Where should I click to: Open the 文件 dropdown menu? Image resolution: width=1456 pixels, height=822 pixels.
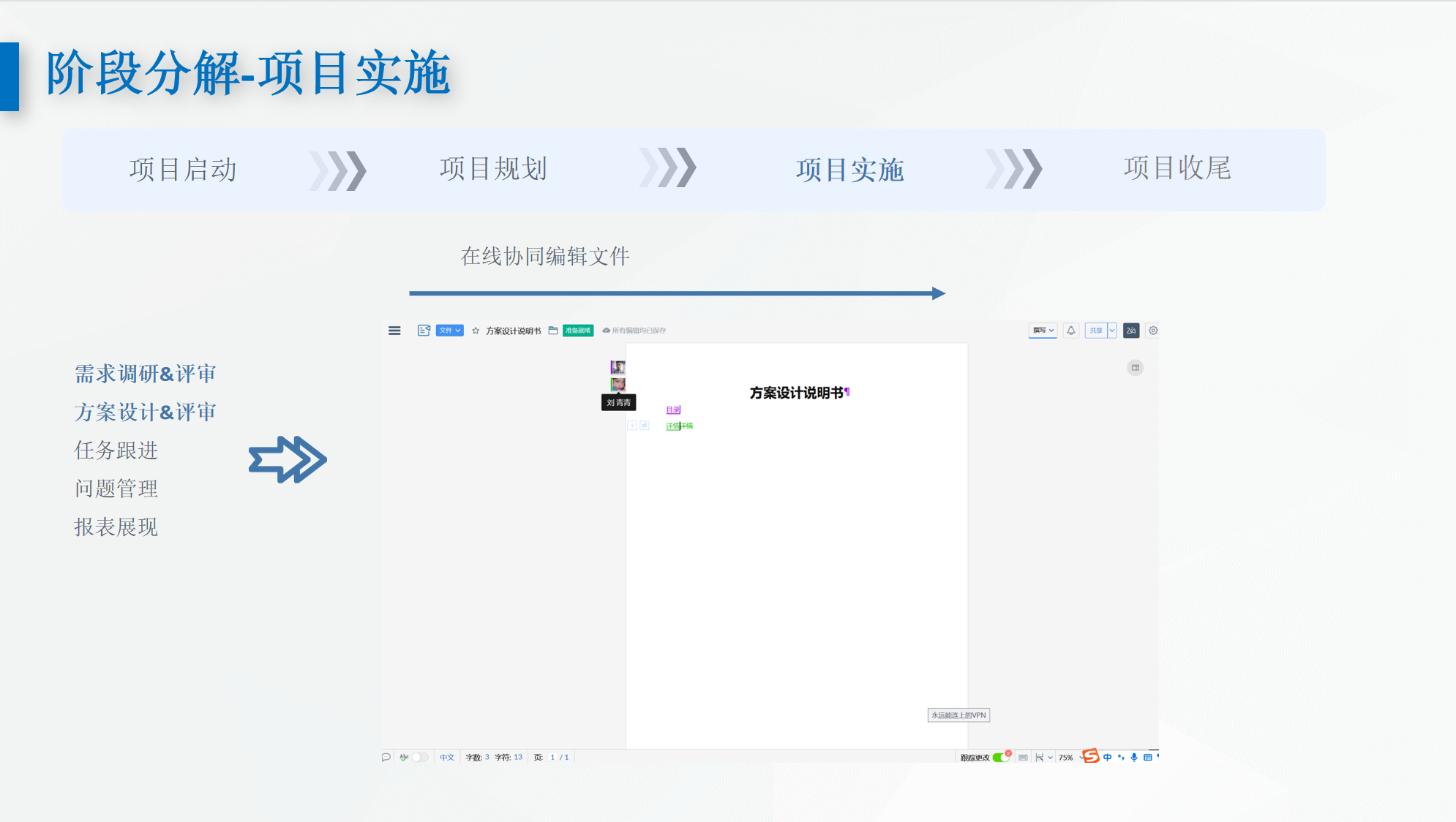(449, 331)
